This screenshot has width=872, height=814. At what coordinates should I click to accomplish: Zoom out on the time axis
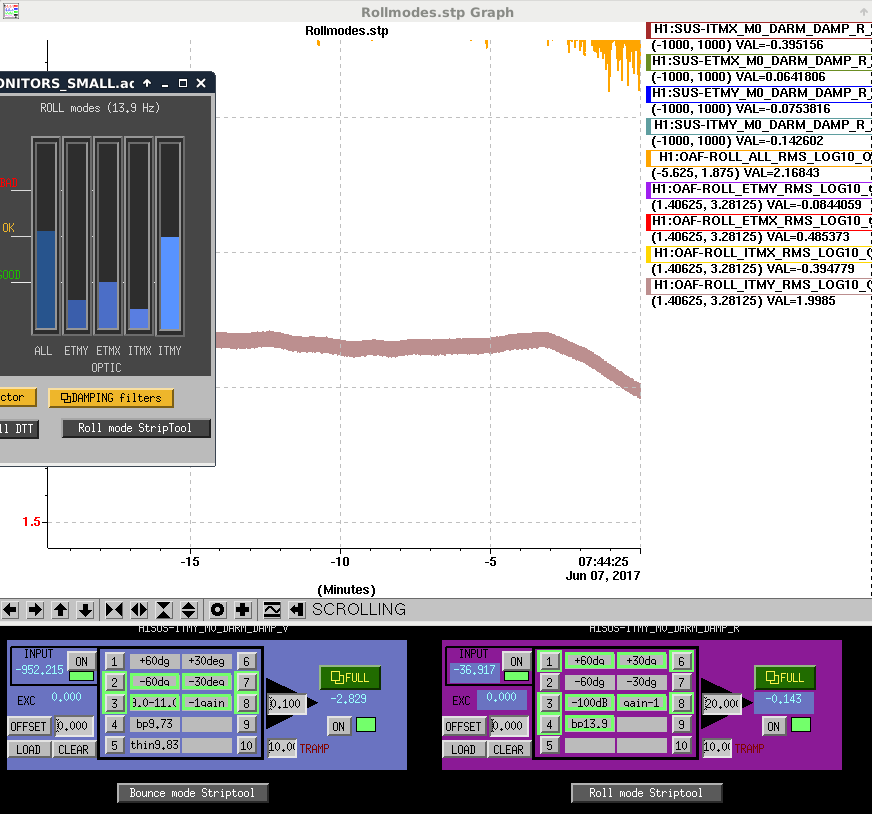pyautogui.click(x=139, y=610)
